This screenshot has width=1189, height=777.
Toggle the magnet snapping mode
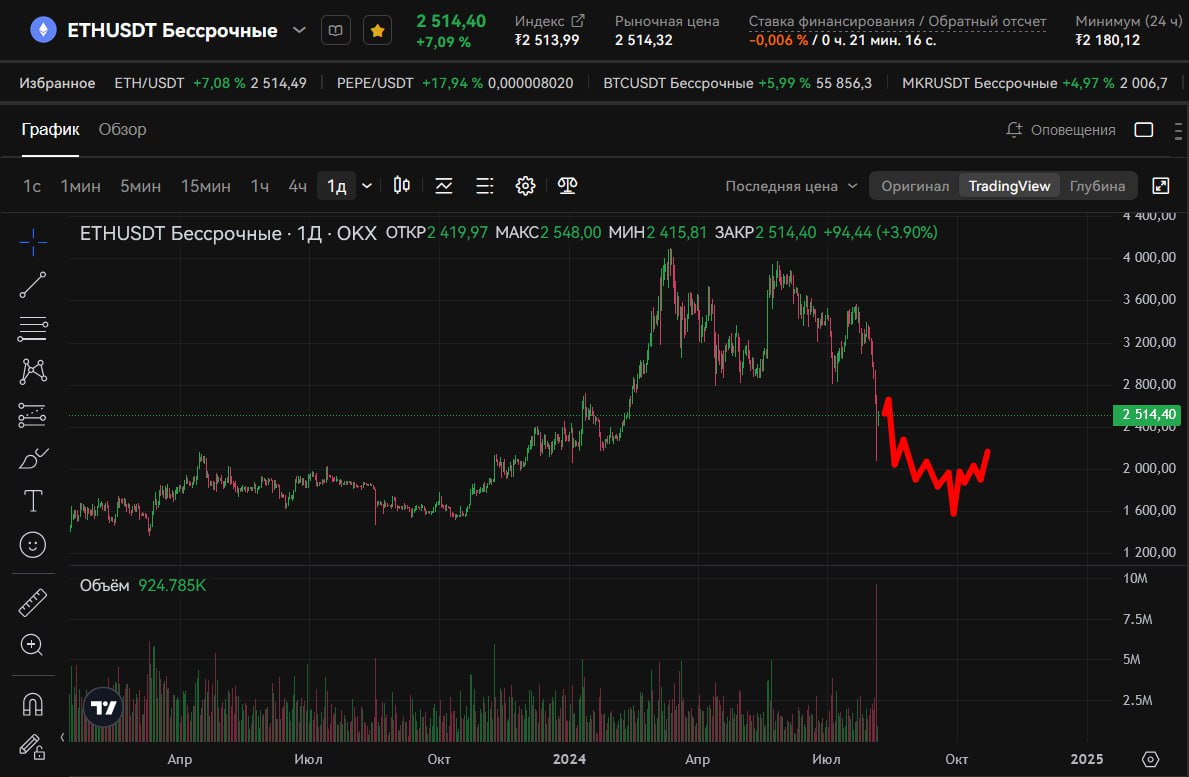(33, 704)
